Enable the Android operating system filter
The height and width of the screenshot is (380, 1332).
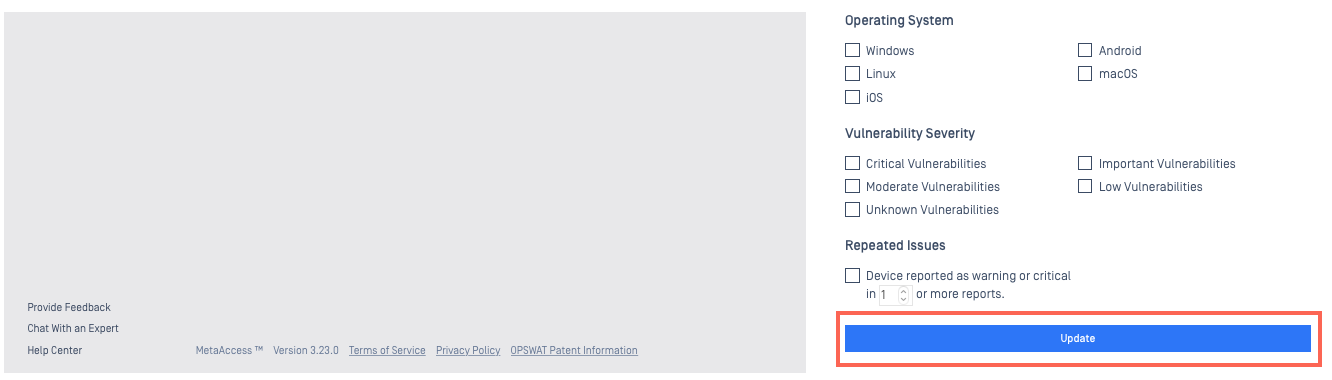(x=1085, y=50)
